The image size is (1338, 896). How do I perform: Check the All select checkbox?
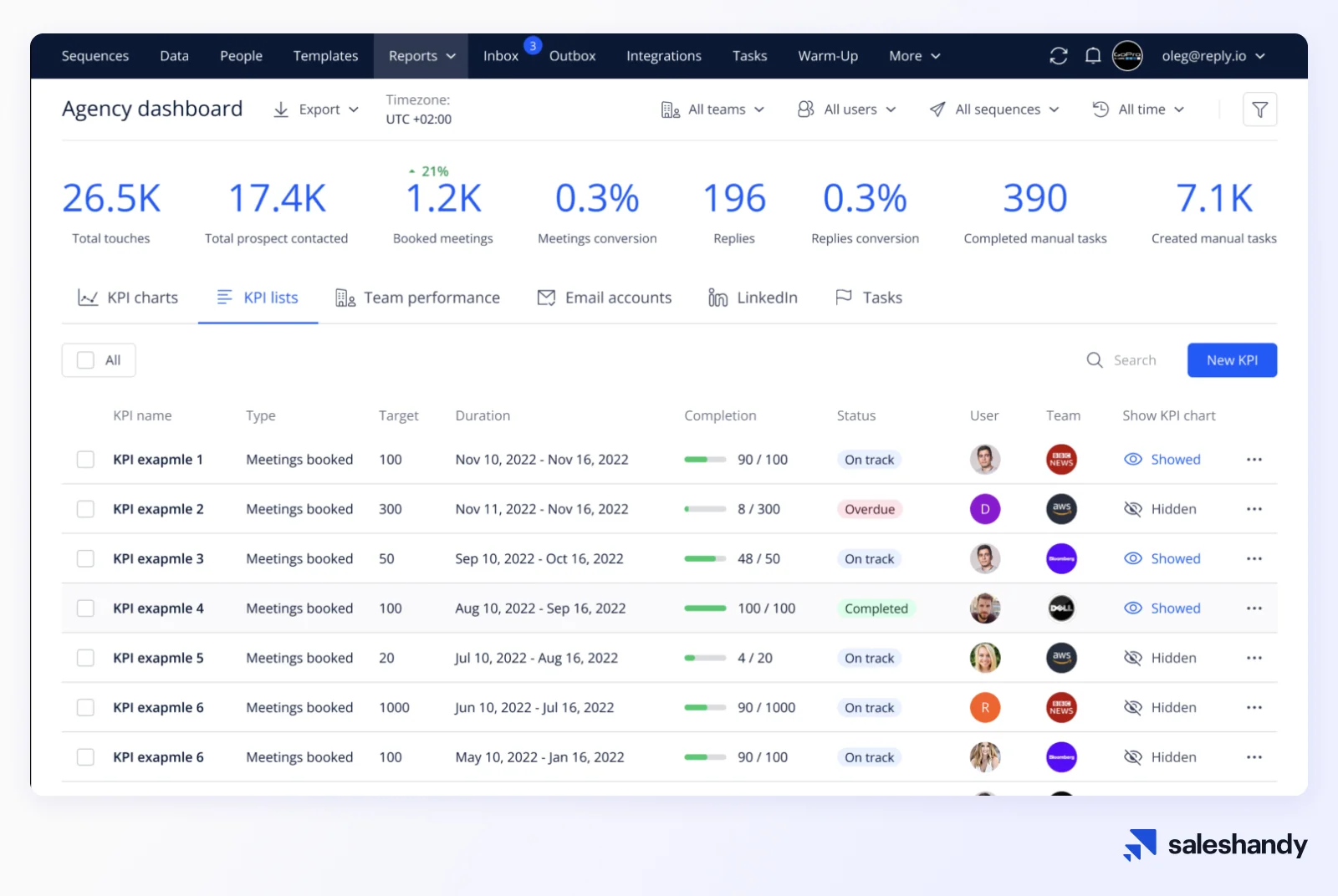85,360
